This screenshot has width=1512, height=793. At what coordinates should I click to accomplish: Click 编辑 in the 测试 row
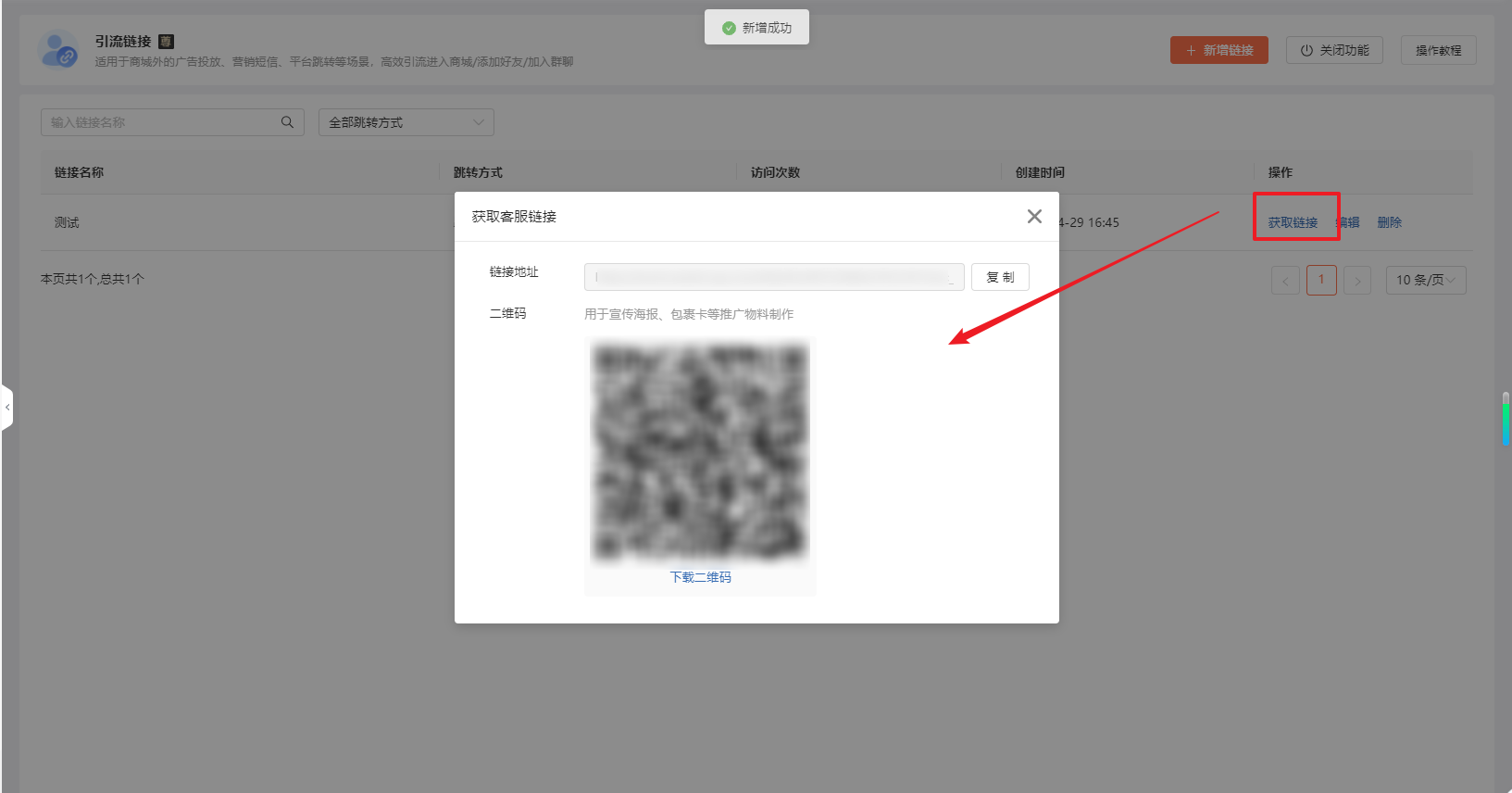[1348, 222]
